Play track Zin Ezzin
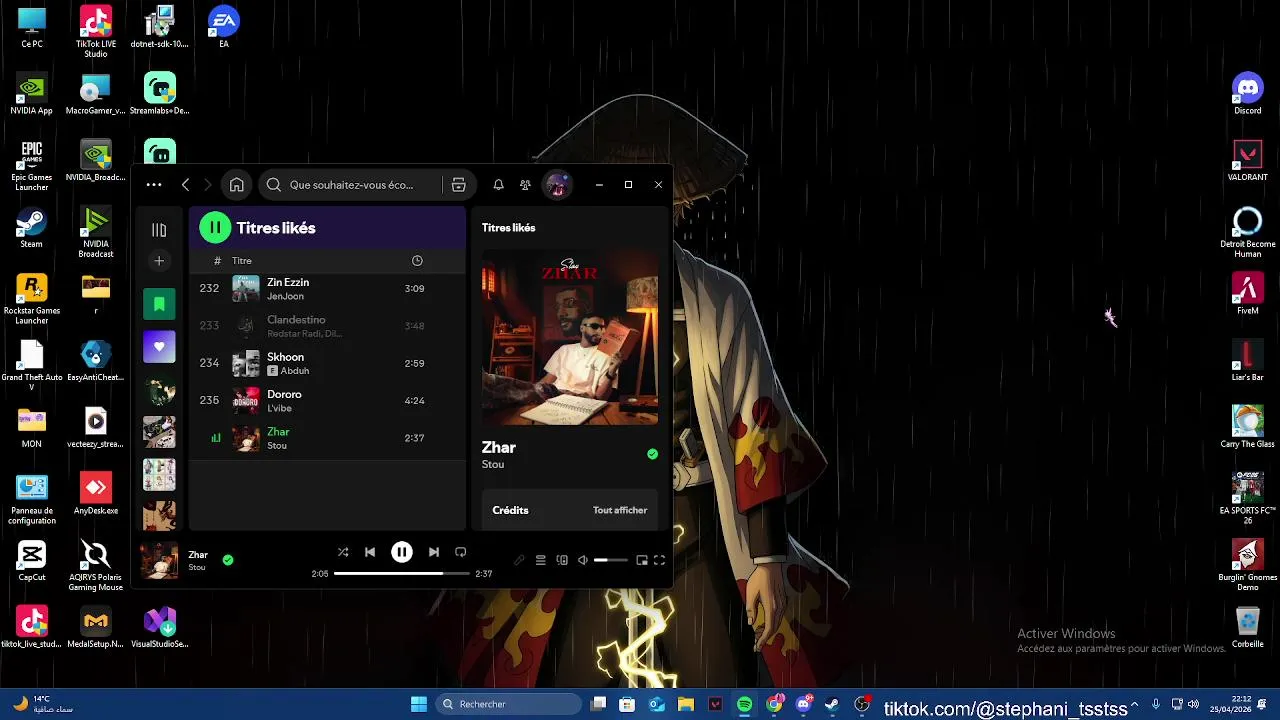1280x720 pixels. click(327, 288)
